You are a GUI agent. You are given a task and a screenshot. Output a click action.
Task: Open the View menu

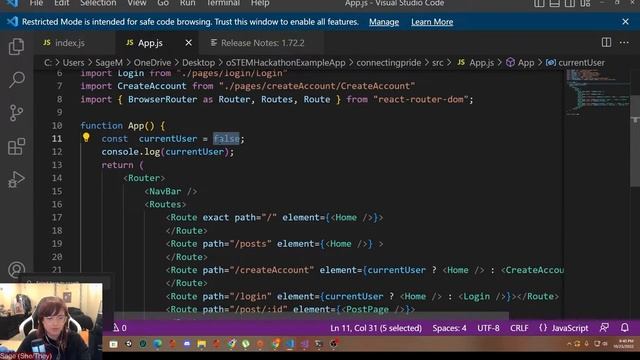[137, 3]
